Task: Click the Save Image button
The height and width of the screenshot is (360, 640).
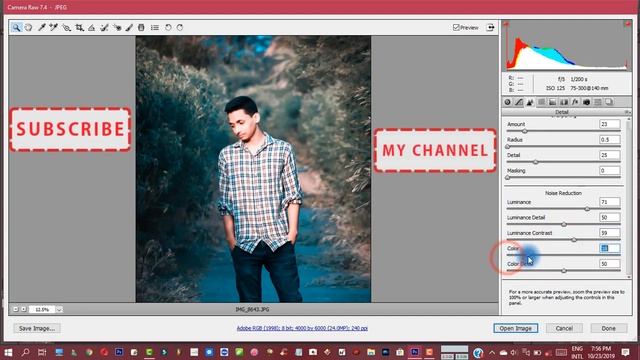Action: pyautogui.click(x=37, y=328)
